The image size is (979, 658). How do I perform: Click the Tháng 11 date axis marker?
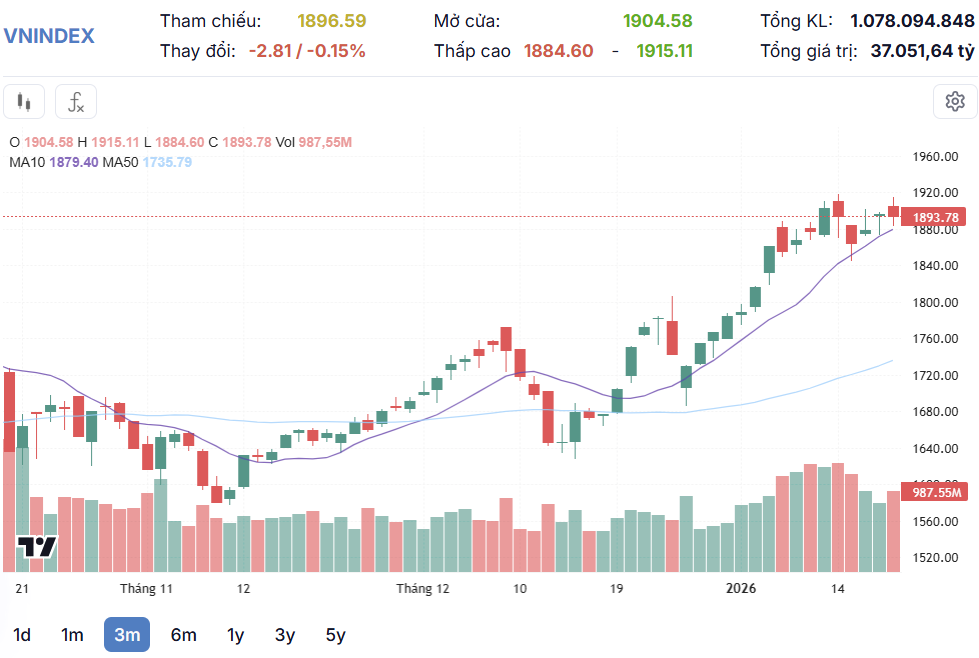point(146,589)
